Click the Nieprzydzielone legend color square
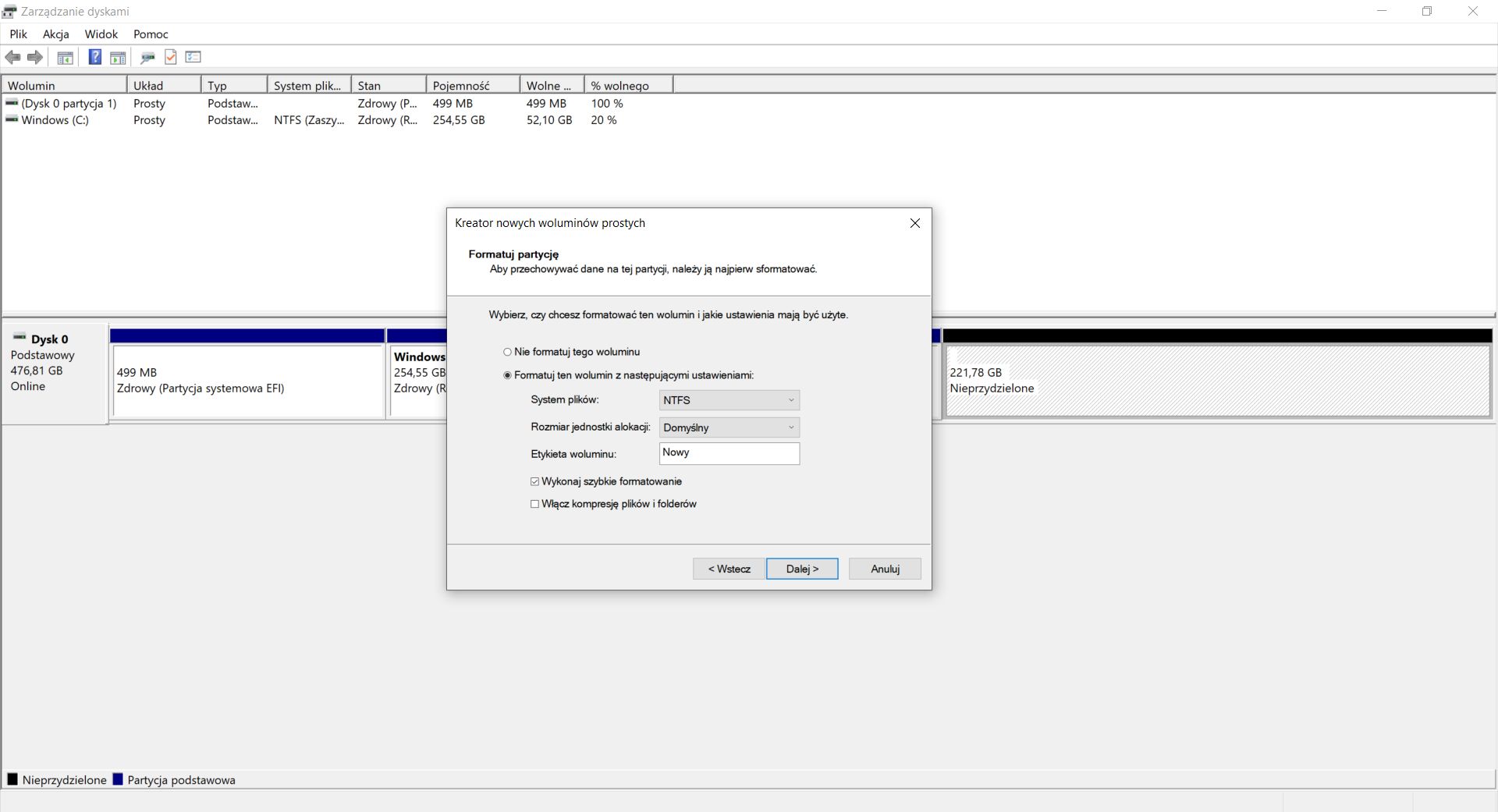1498x812 pixels. 12,779
